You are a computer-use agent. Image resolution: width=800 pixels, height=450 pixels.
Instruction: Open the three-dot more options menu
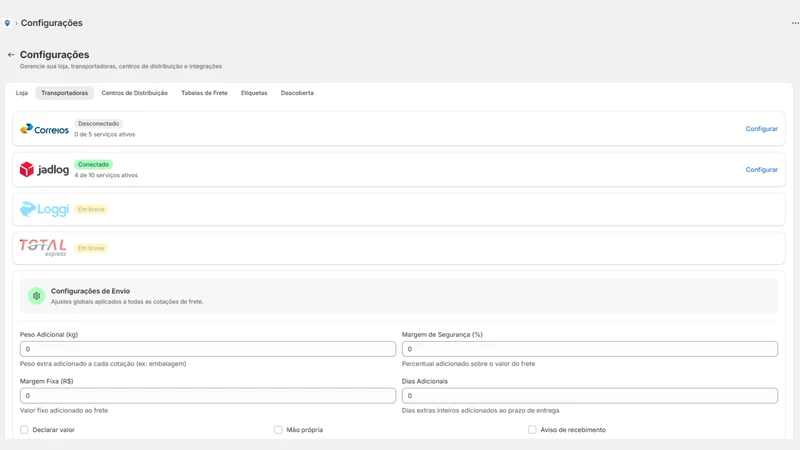(x=795, y=23)
